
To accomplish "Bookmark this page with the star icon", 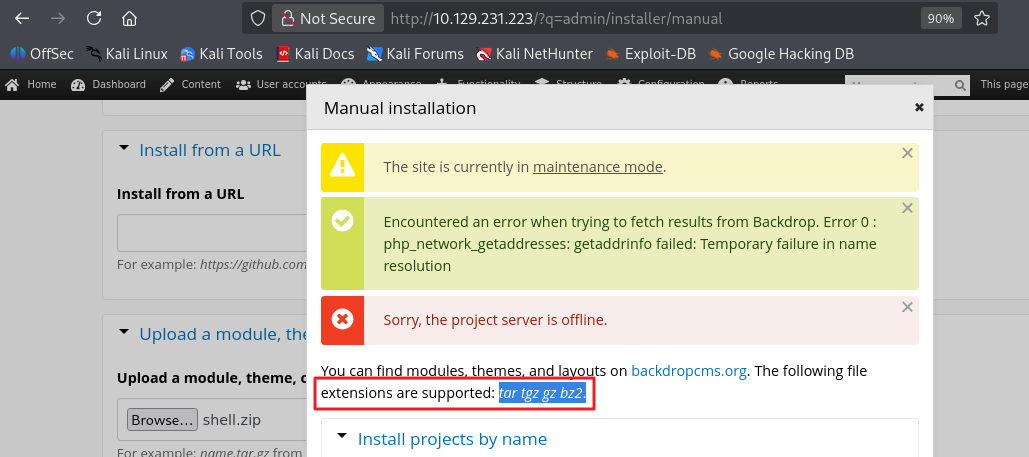I will pos(982,18).
